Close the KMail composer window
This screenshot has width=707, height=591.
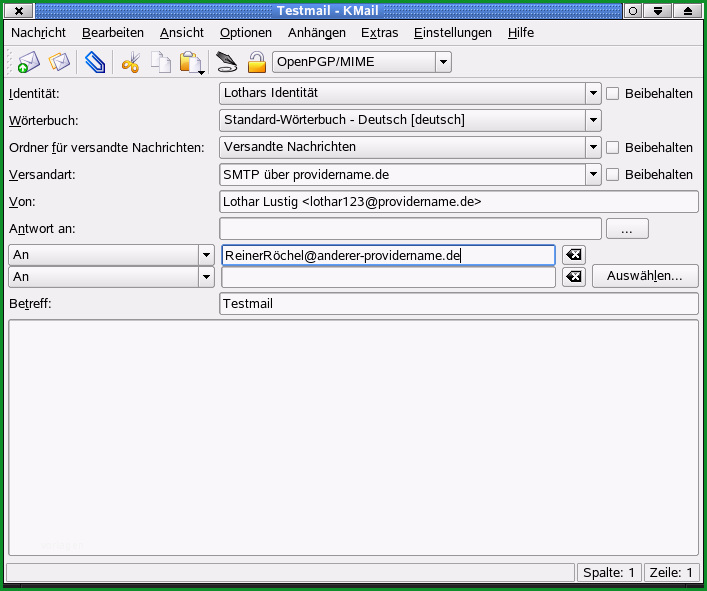[18, 10]
